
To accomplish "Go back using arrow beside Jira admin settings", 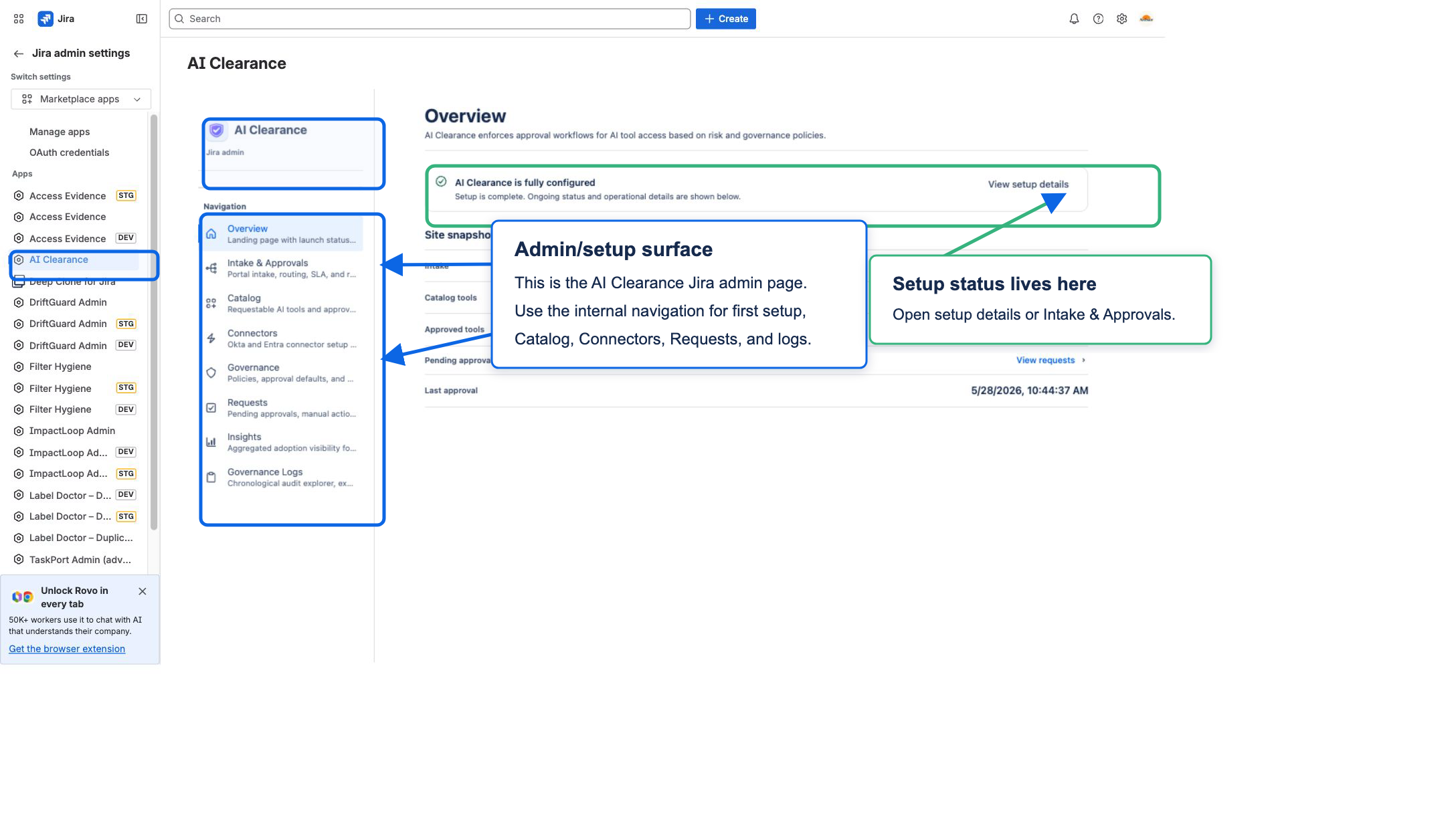I will (x=19, y=54).
